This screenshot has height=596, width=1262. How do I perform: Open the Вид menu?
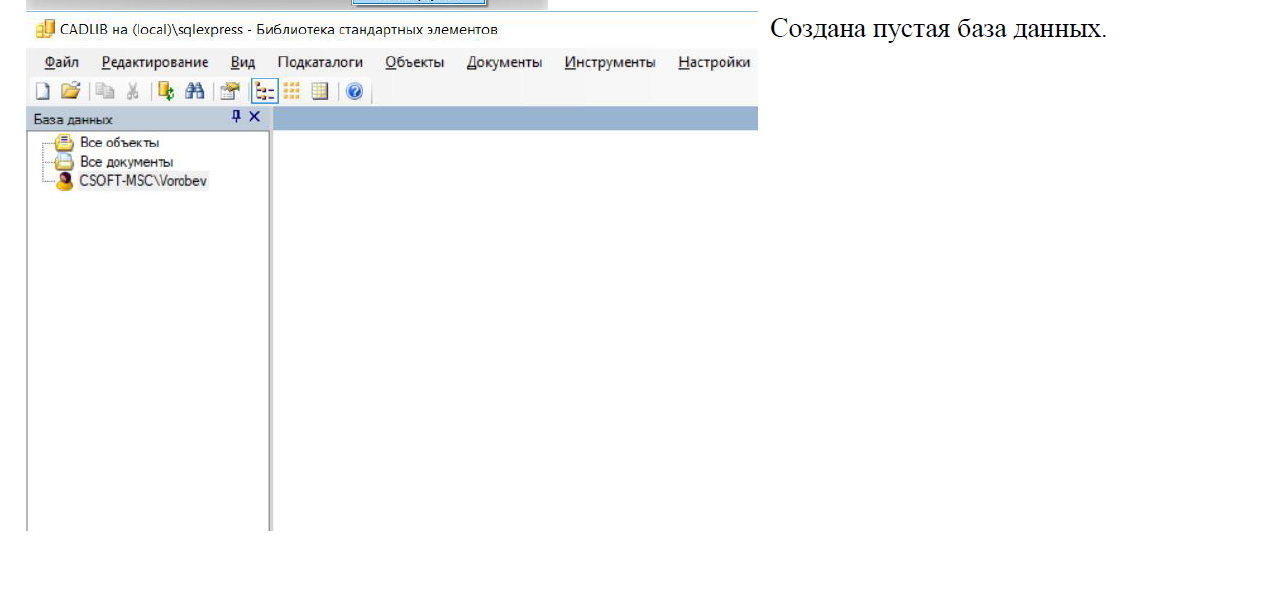[243, 62]
